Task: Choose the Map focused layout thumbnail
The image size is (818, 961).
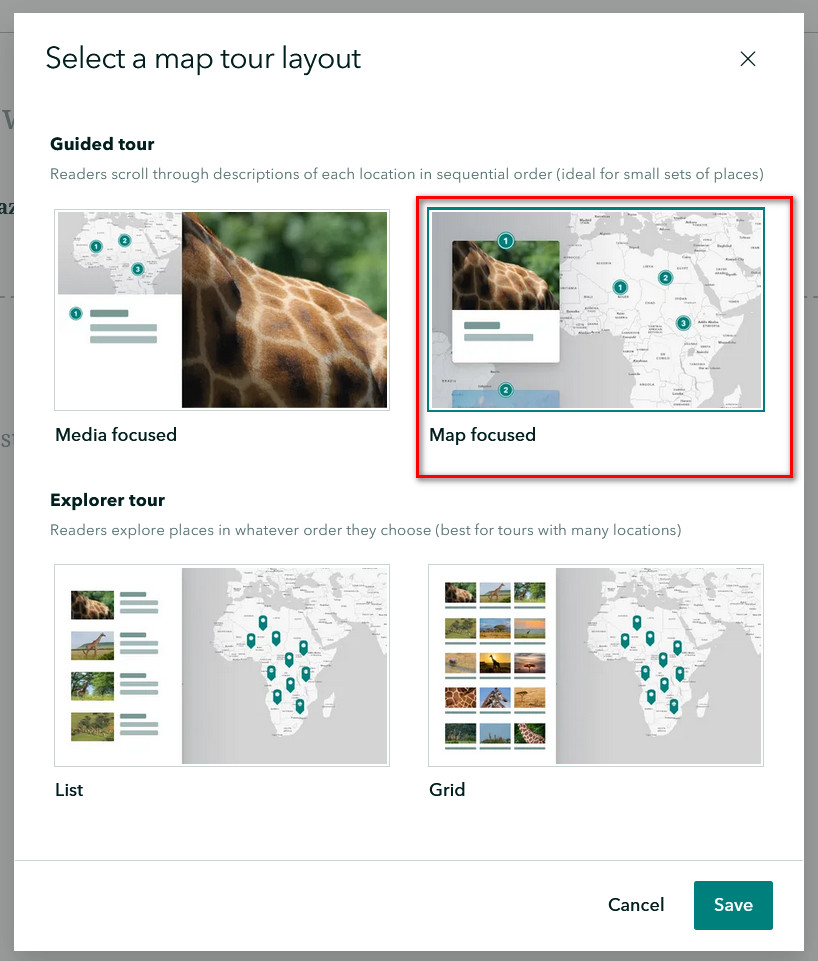Action: (x=596, y=310)
